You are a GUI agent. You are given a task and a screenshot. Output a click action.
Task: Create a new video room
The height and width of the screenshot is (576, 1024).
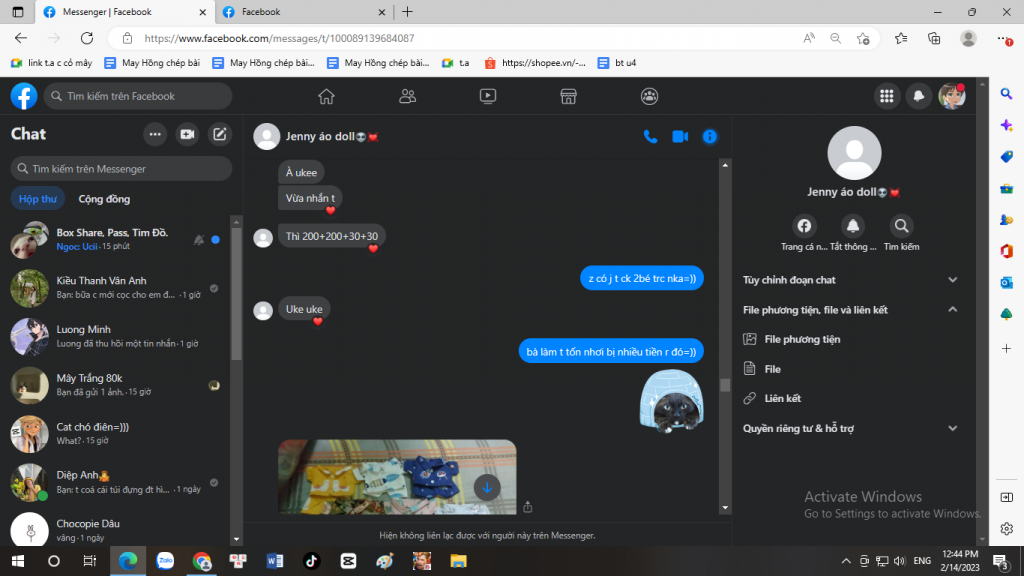point(187,134)
